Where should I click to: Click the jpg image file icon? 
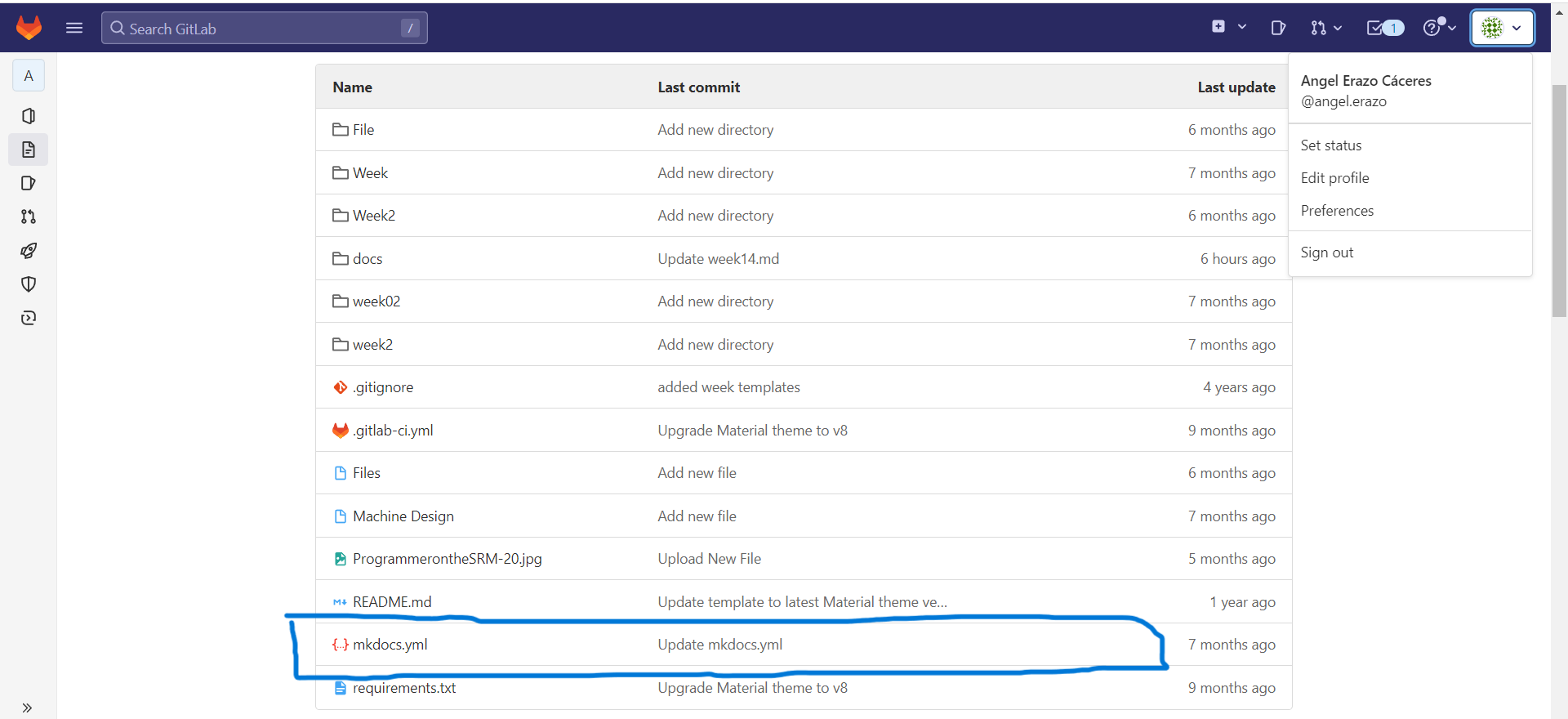(341, 559)
